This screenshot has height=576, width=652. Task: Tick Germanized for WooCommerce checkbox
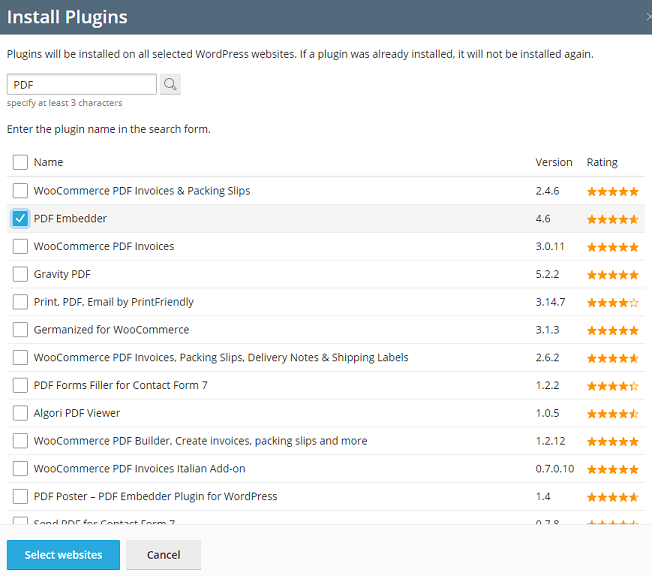click(x=20, y=330)
